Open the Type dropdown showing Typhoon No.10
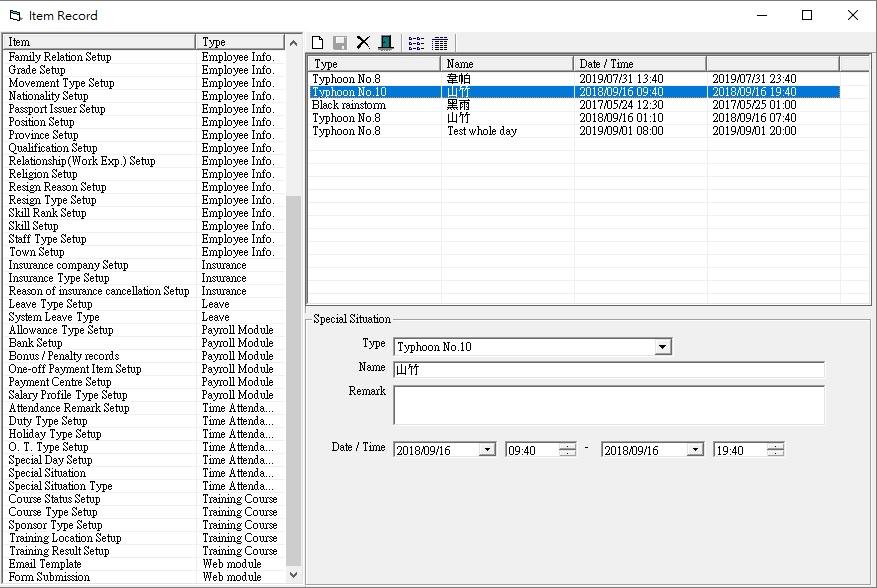 662,347
